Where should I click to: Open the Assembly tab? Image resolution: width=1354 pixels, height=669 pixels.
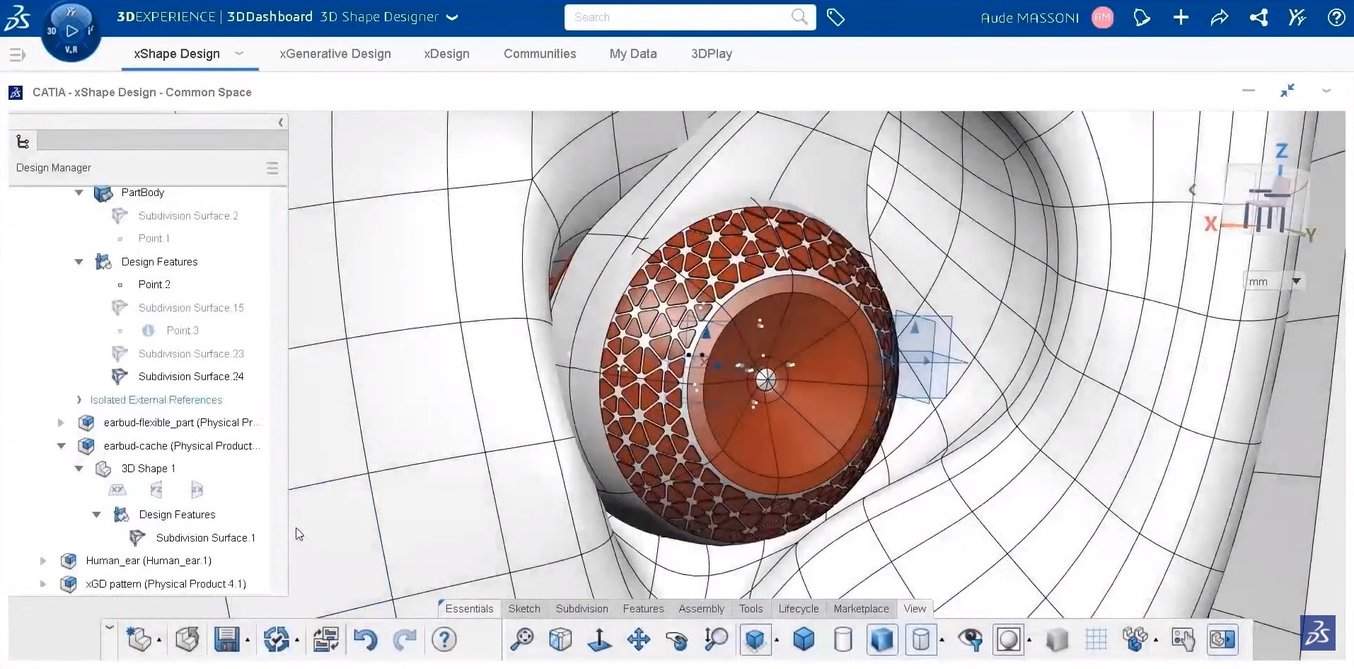click(x=700, y=608)
